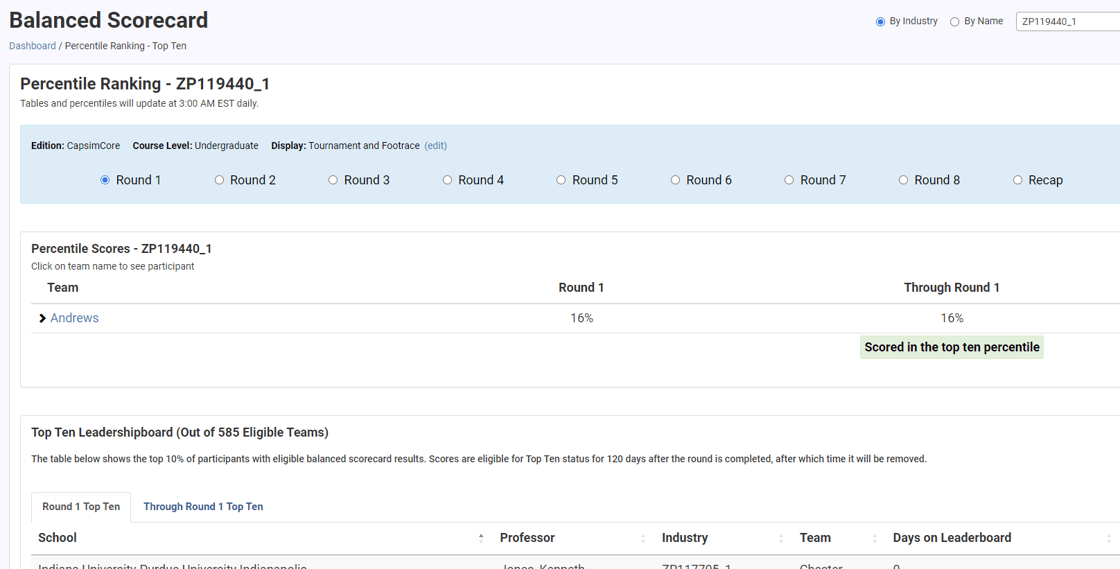Expand the Andrews team row chevron
Image resolution: width=1120 pixels, height=569 pixels.
[x=42, y=319]
